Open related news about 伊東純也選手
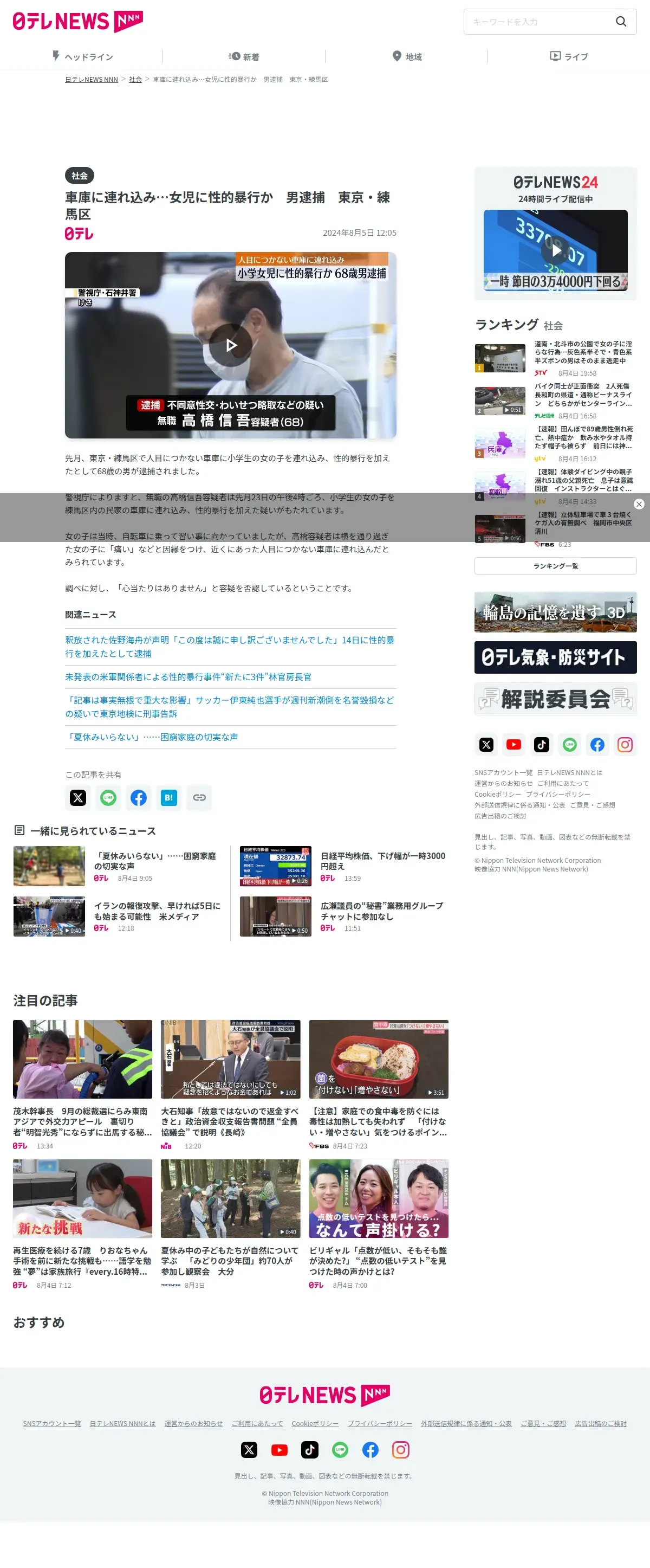The height and width of the screenshot is (1568, 650). click(230, 707)
